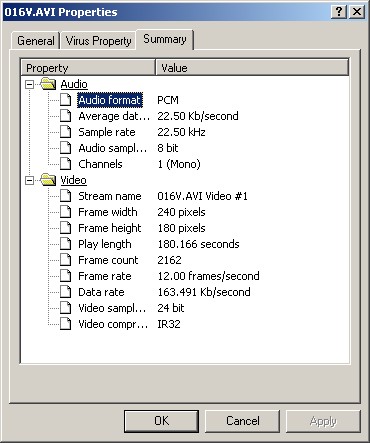This screenshot has height=443, width=370.
Task: Click the Value column header
Action: tap(252, 68)
